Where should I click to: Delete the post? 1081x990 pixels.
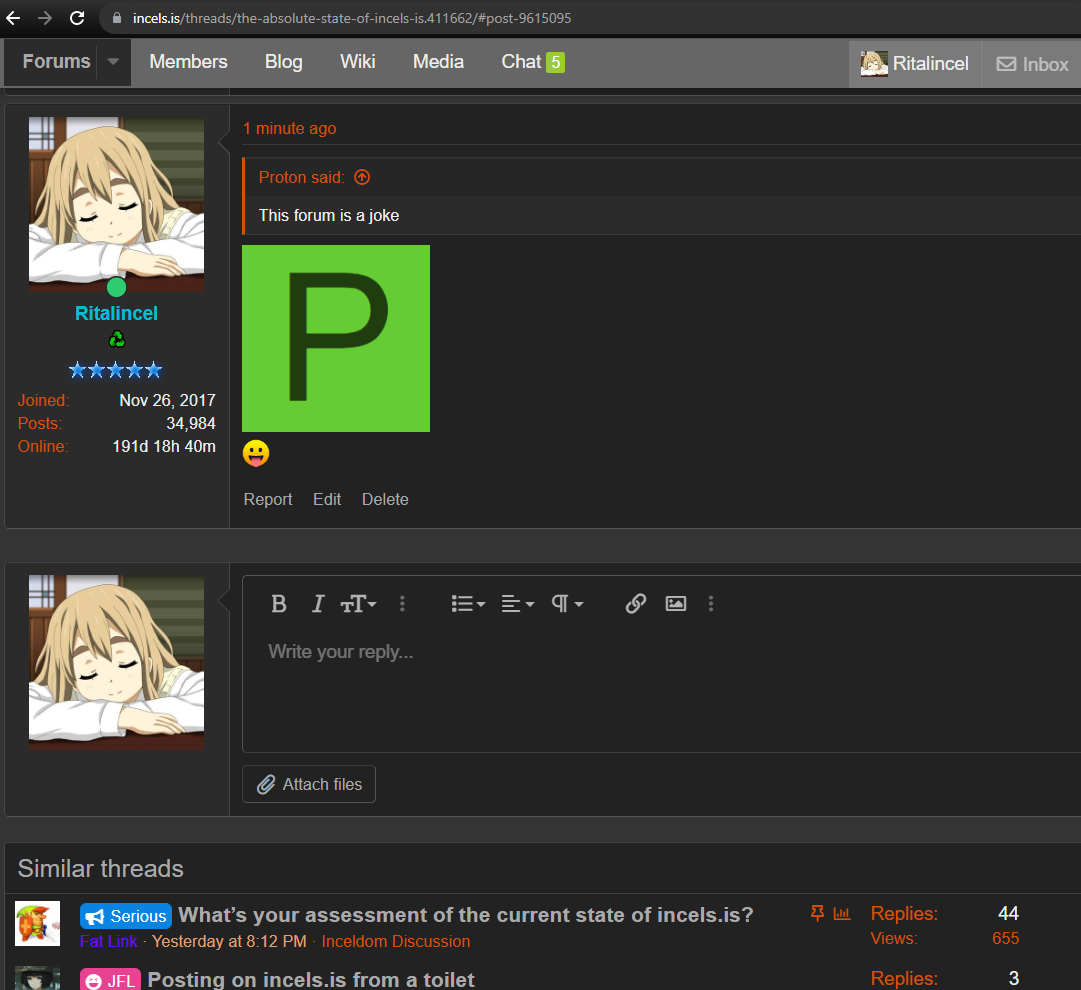click(385, 499)
